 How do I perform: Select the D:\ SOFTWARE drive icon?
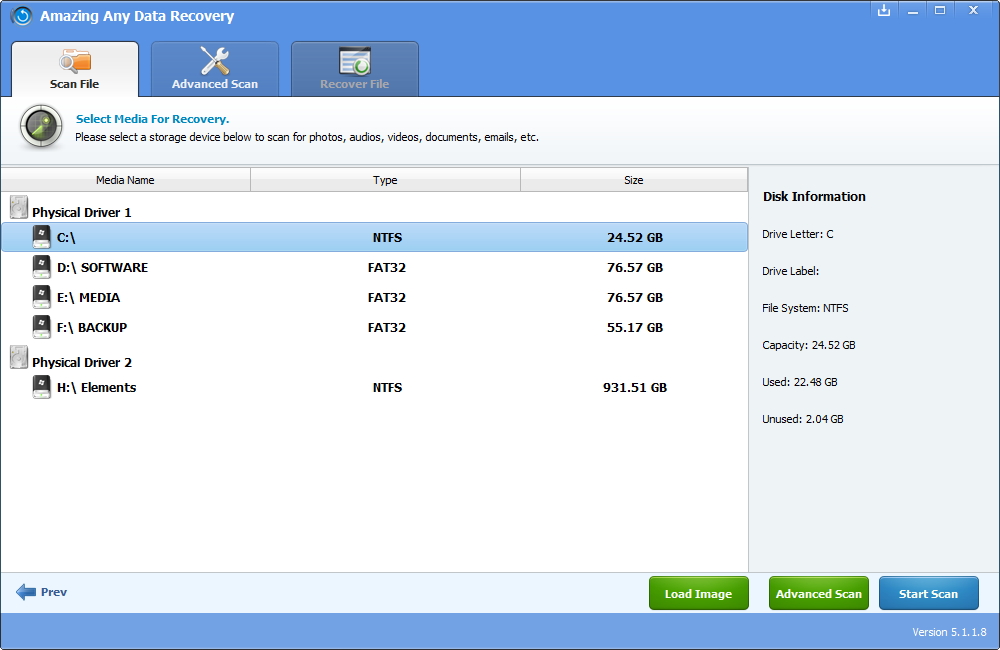point(41,267)
